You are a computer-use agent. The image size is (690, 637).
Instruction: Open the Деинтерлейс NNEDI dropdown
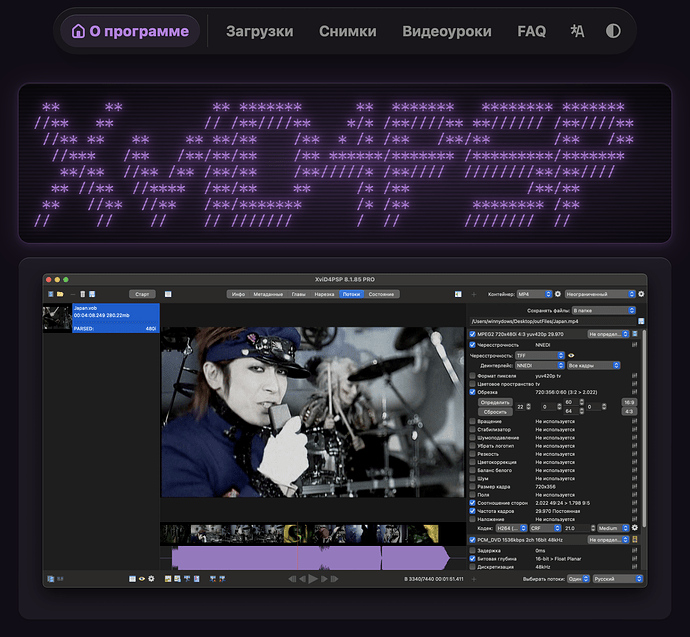coord(540,366)
